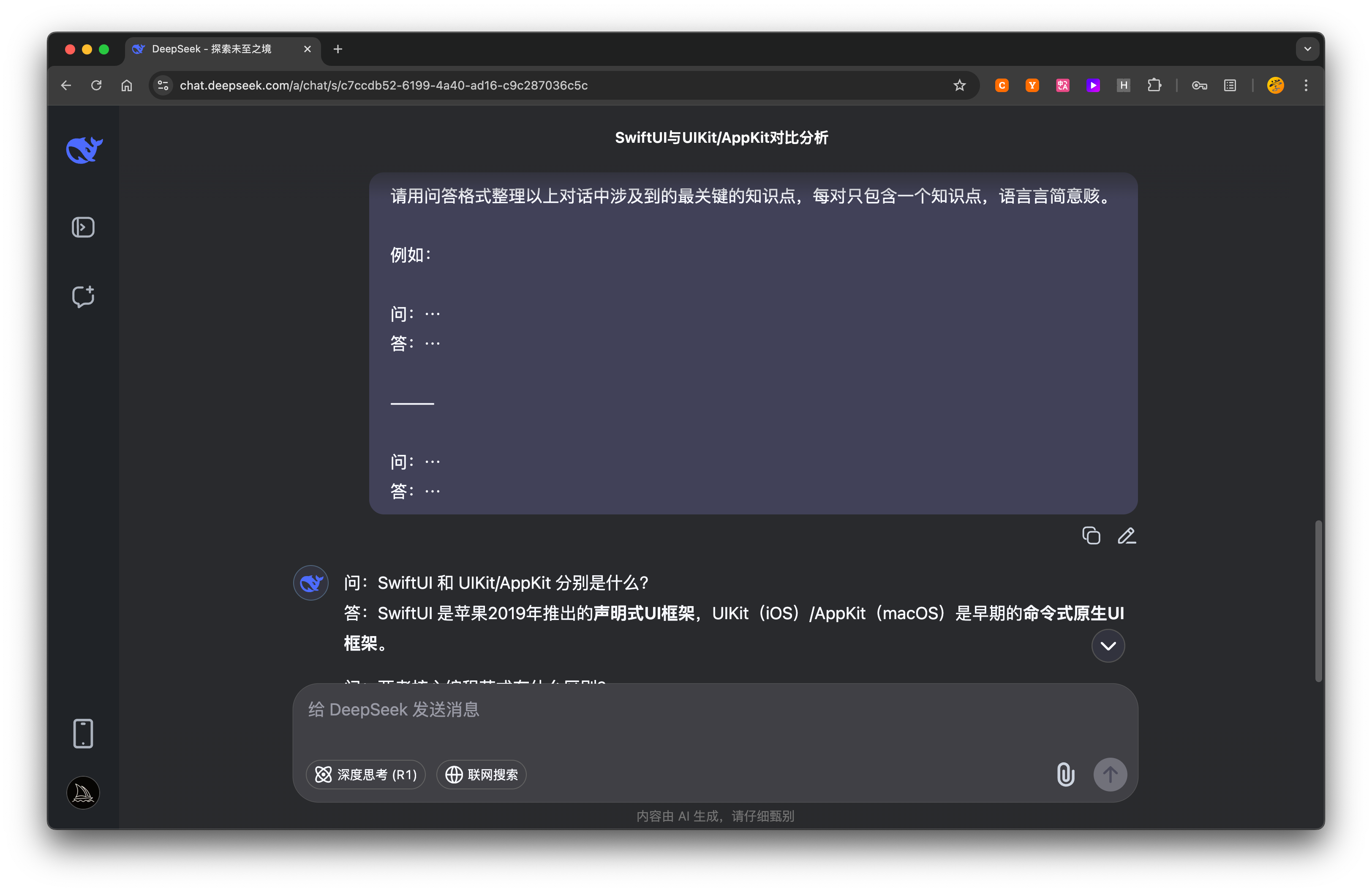Open the password manager key icon

(x=1199, y=85)
